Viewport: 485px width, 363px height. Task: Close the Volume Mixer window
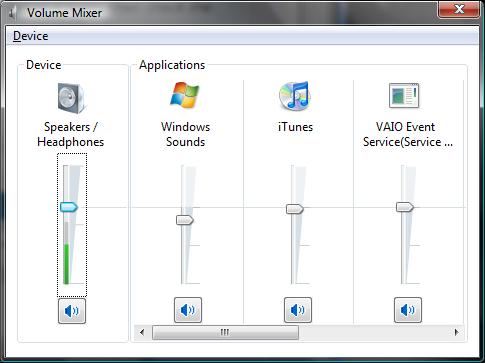point(459,9)
